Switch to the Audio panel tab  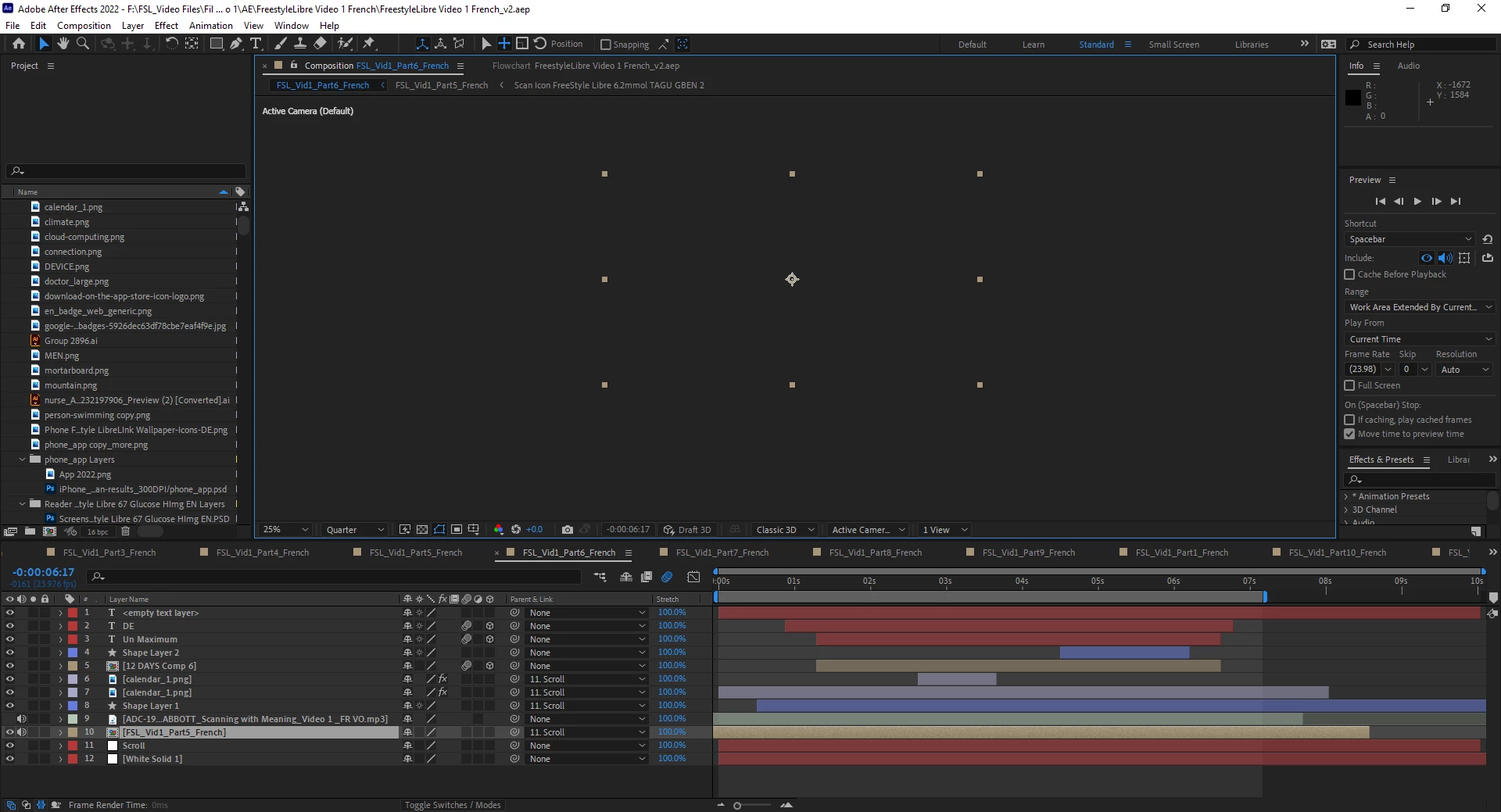tap(1408, 66)
